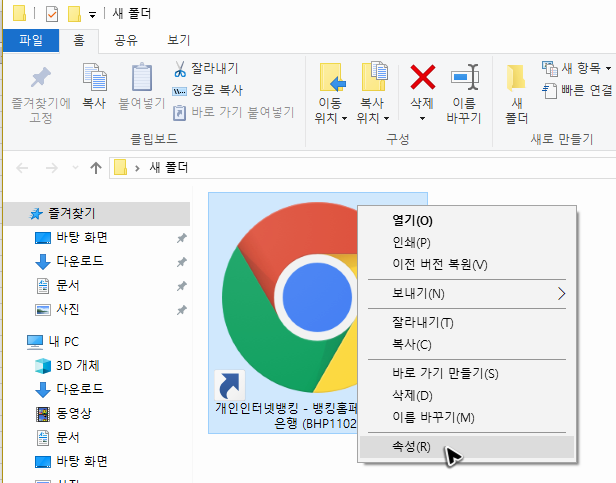Choose Copy (복사(C)) in the context menu

pos(467,345)
